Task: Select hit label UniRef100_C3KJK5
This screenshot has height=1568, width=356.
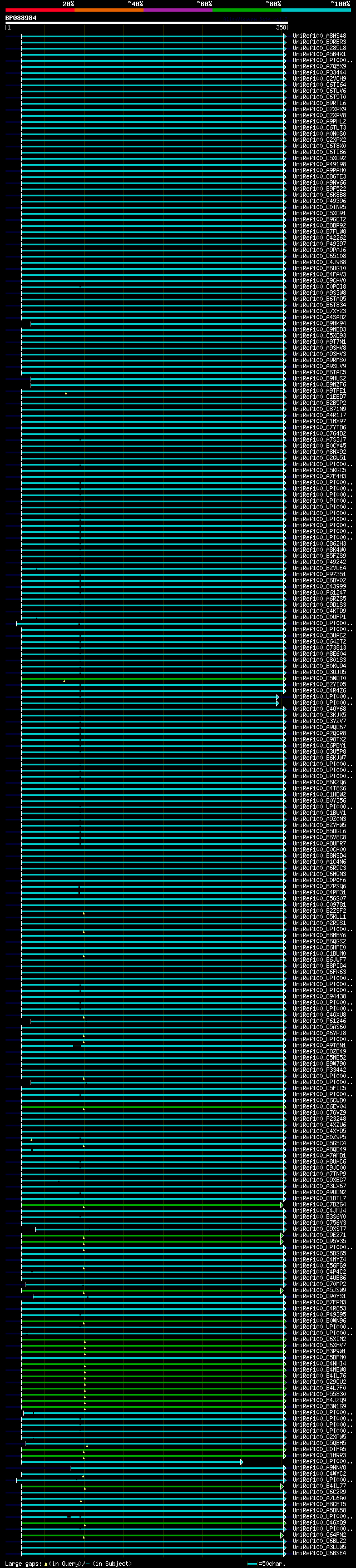Action: pos(319,715)
